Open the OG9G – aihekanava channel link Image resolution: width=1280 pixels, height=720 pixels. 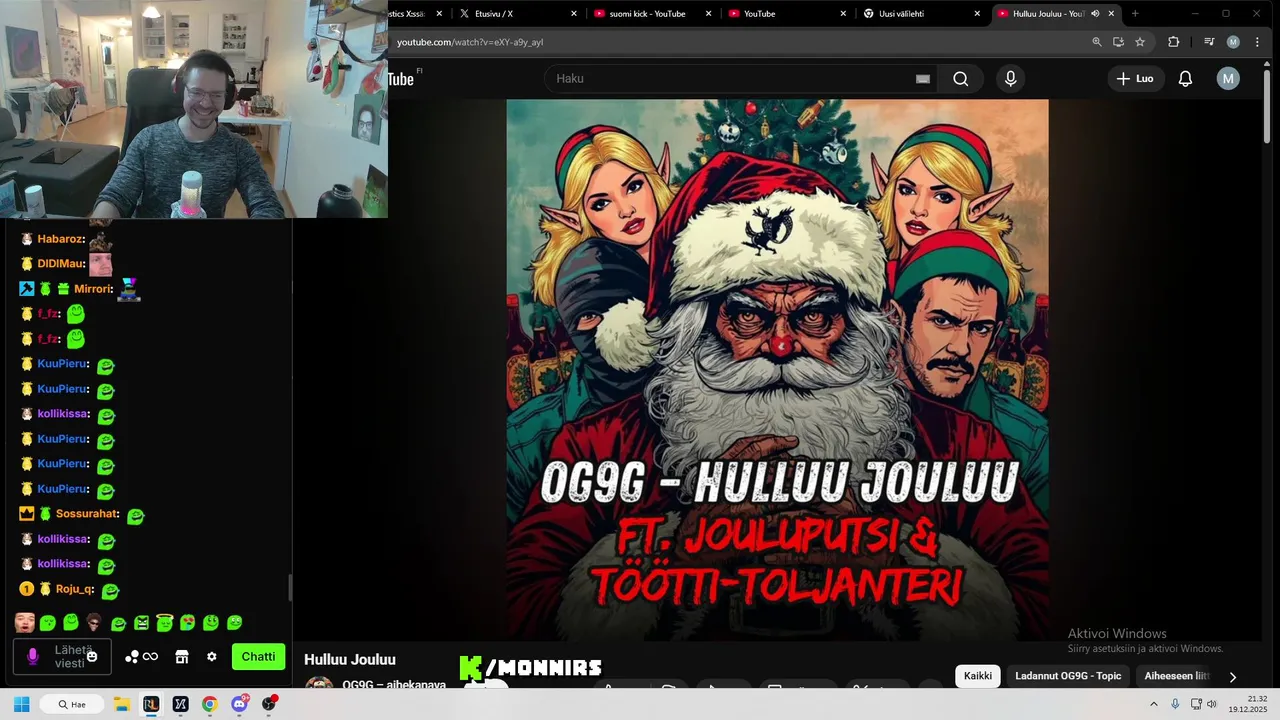click(394, 685)
